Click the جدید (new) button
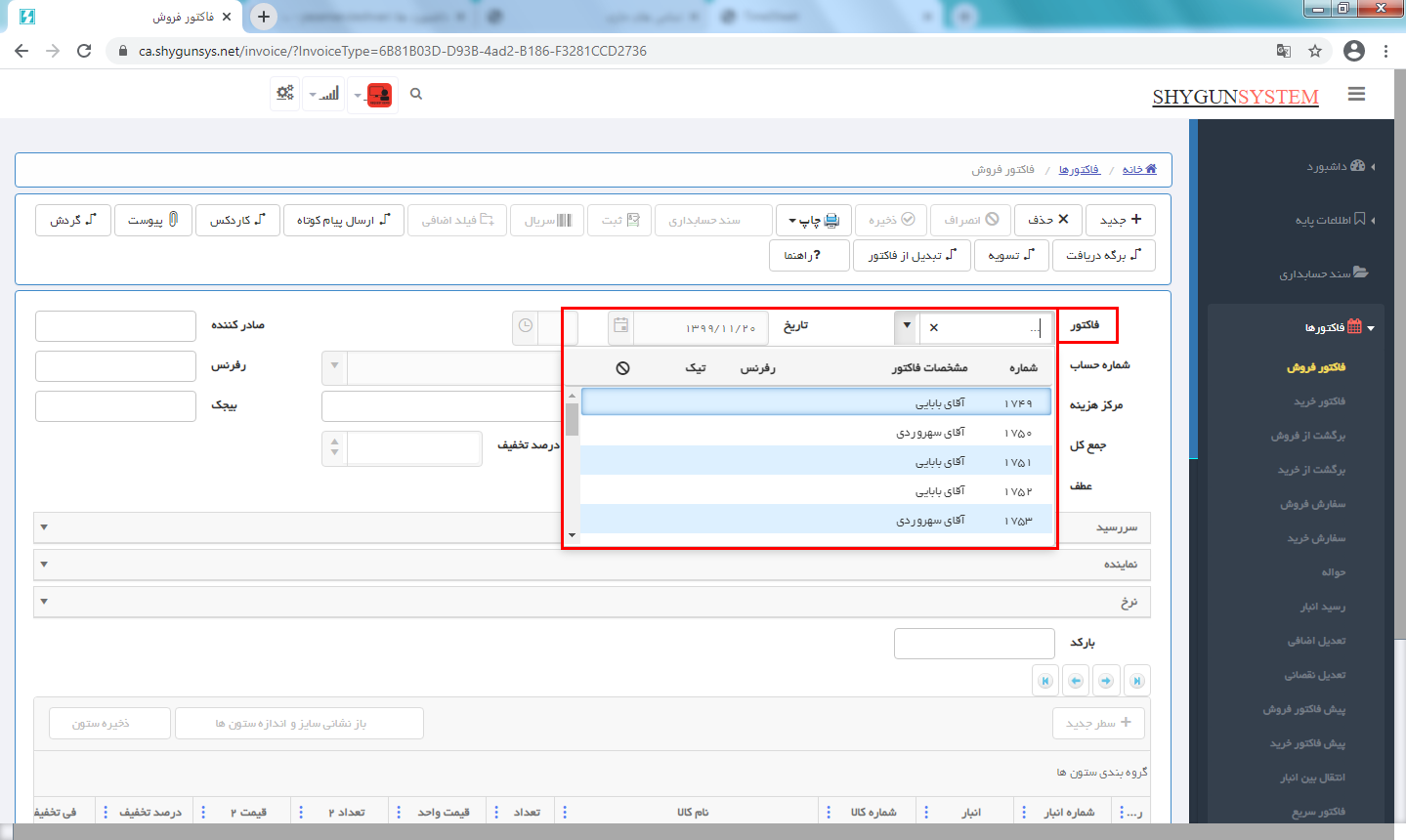 (1120, 221)
